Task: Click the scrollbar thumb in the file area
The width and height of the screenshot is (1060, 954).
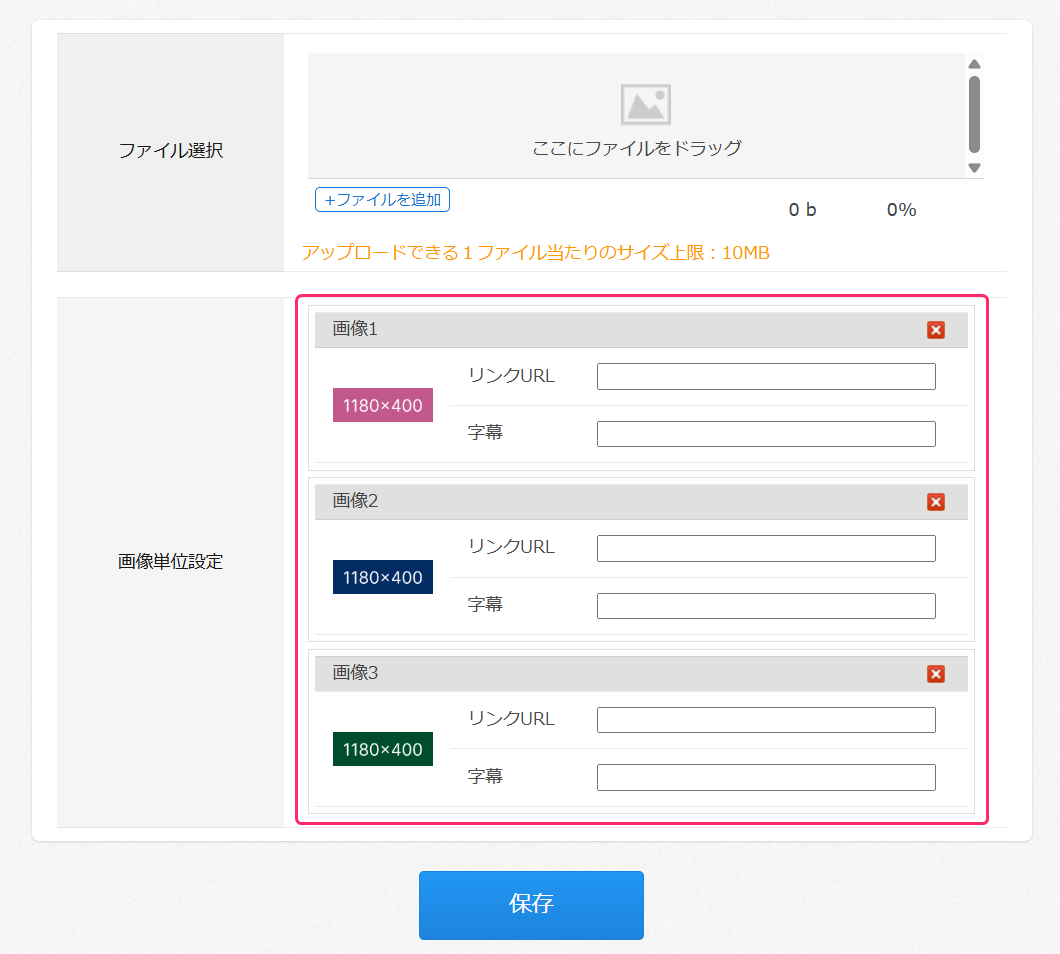Action: click(973, 110)
